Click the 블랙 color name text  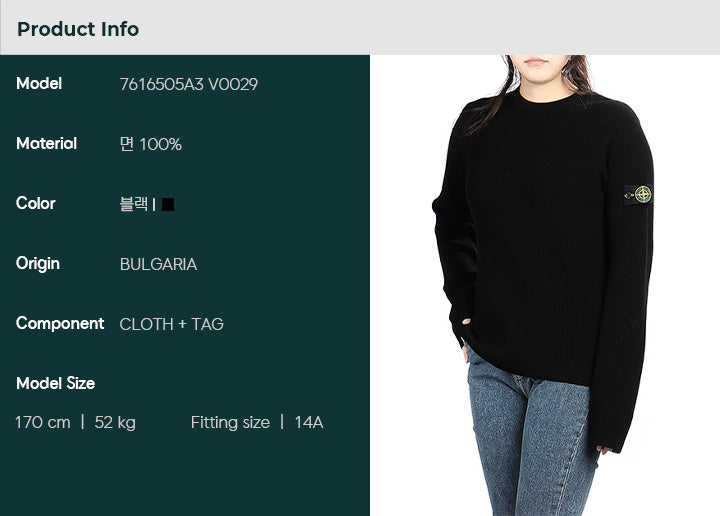pyautogui.click(x=134, y=204)
